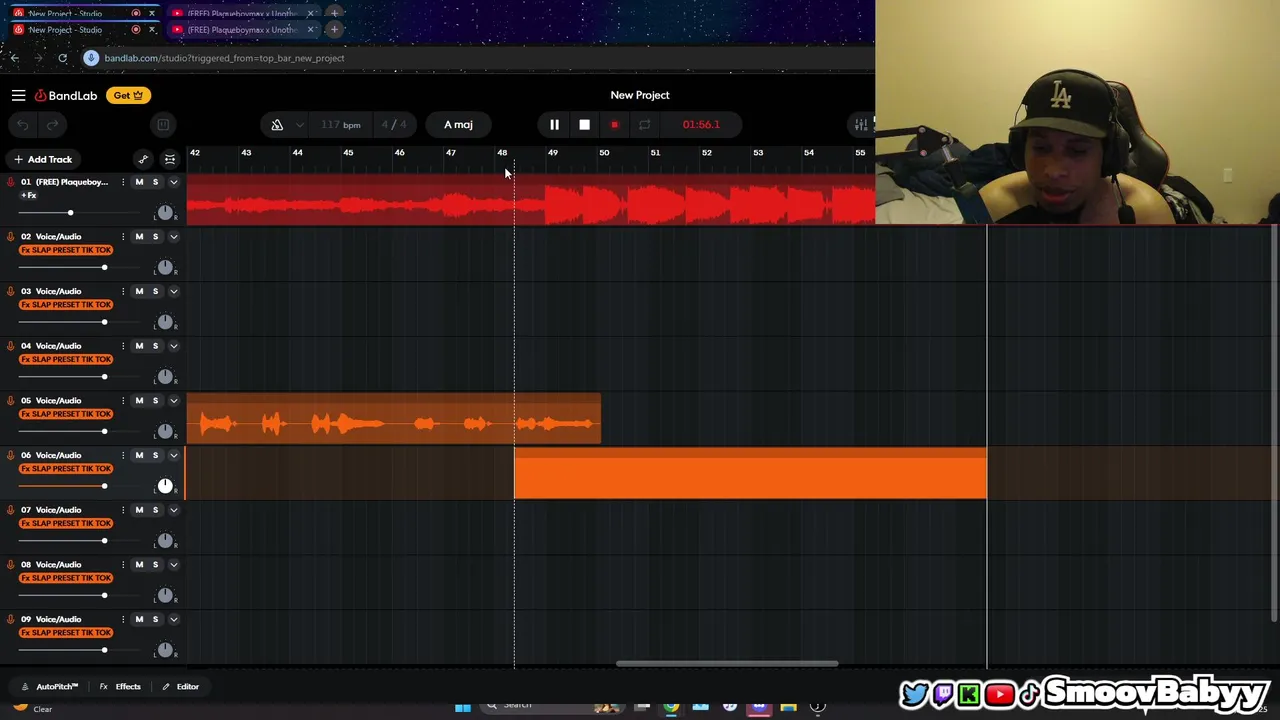Adjust track 04 pan knob
The height and width of the screenshot is (720, 1280).
[165, 377]
